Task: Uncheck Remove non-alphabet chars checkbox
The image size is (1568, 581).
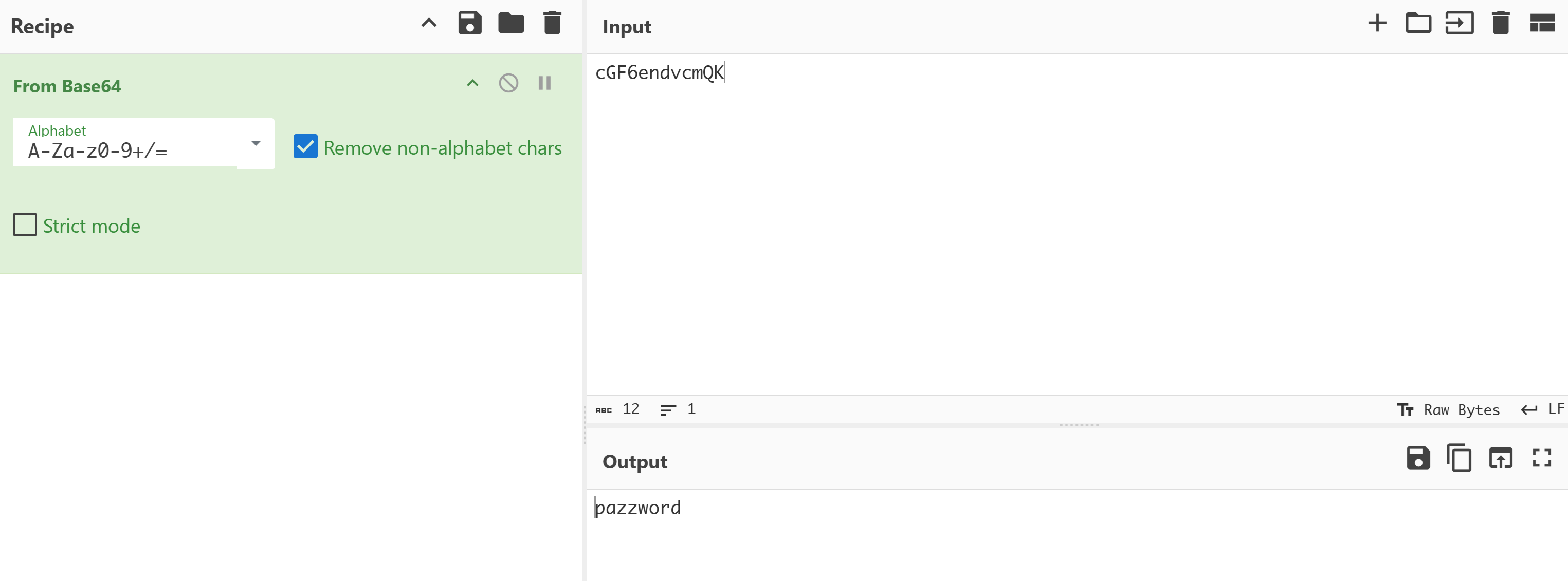Action: click(x=305, y=146)
